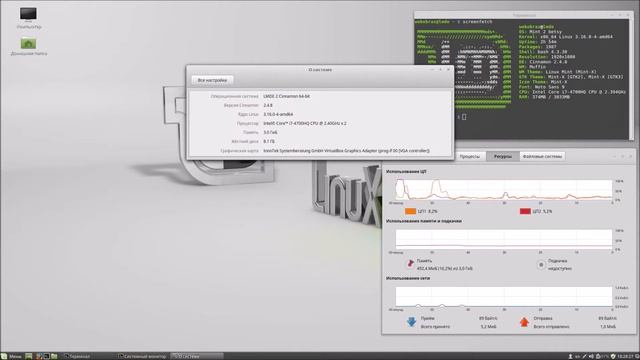This screenshot has height=360, width=640.
Task: Click the kernel value 3.16.0-4-amd64
Action: coord(278,114)
